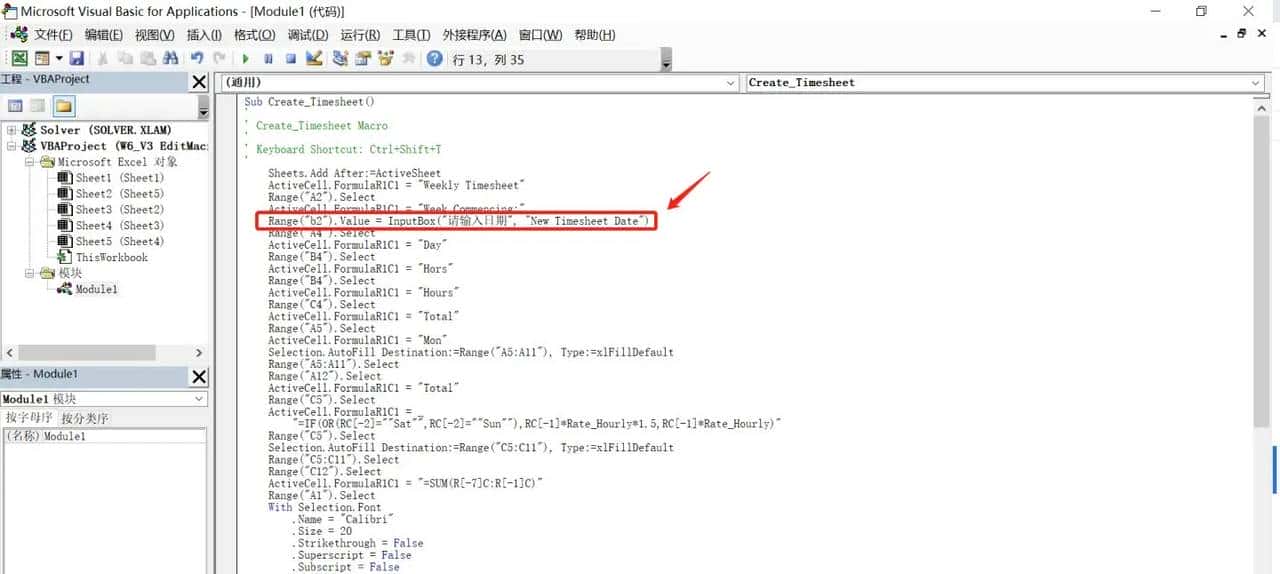Click the Undo arrow icon
This screenshot has height=574, width=1280.
click(197, 59)
